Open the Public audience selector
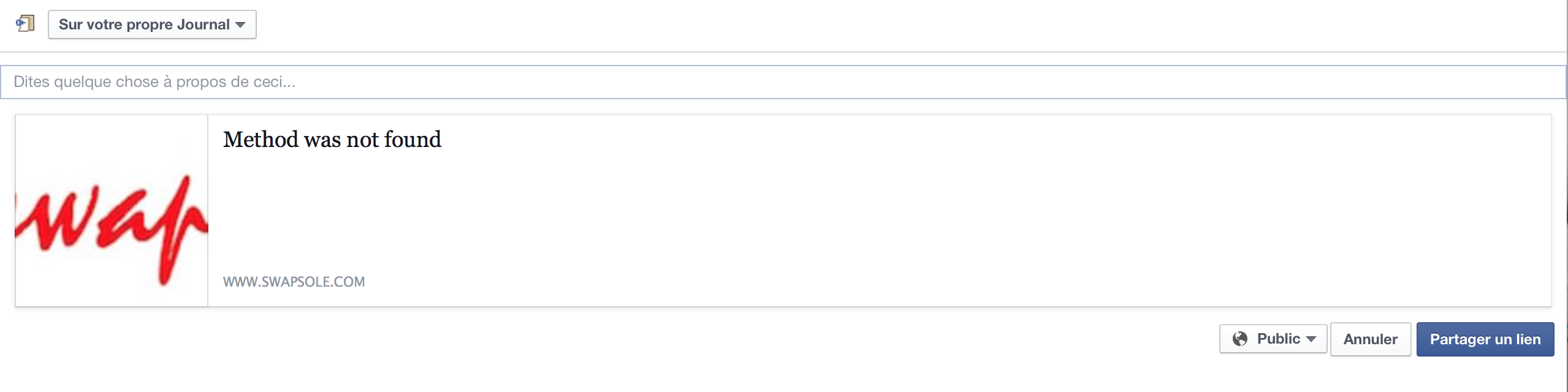1568x392 pixels. (1273, 339)
